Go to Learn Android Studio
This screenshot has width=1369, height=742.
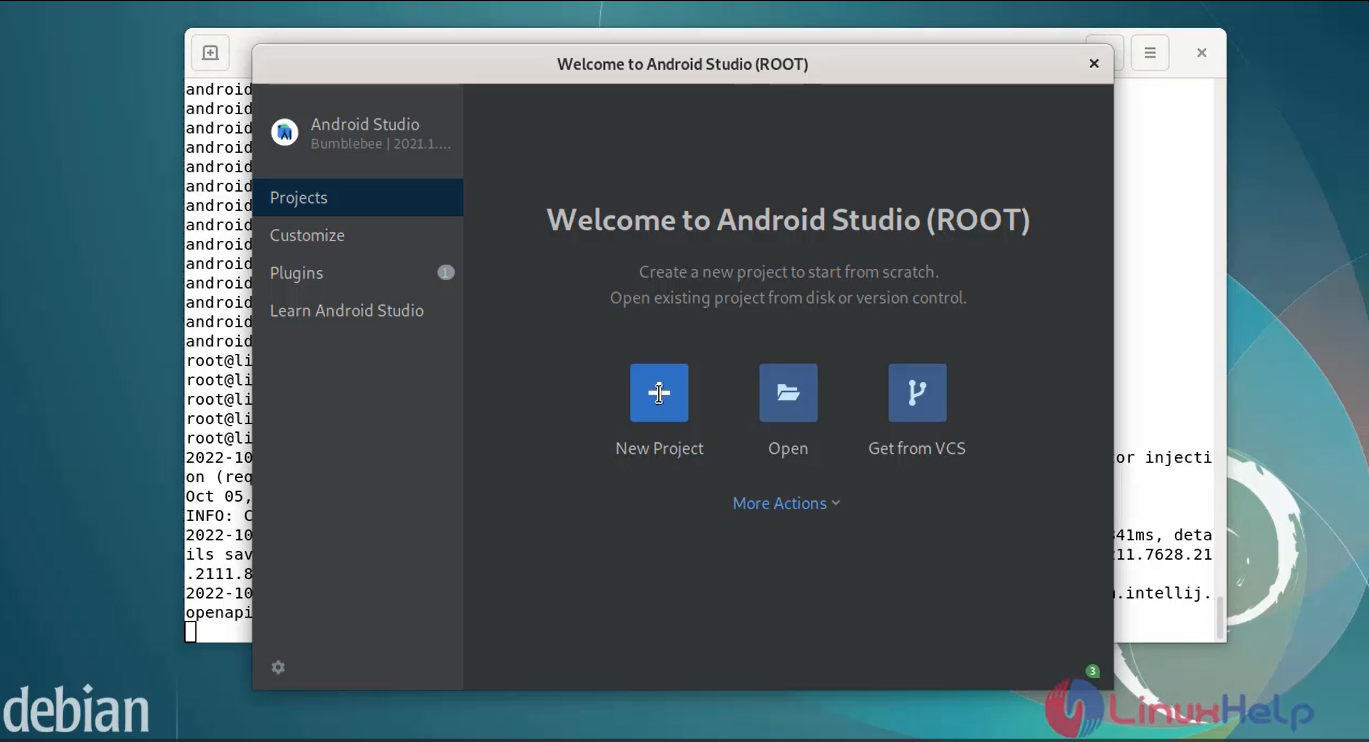[x=358, y=310]
